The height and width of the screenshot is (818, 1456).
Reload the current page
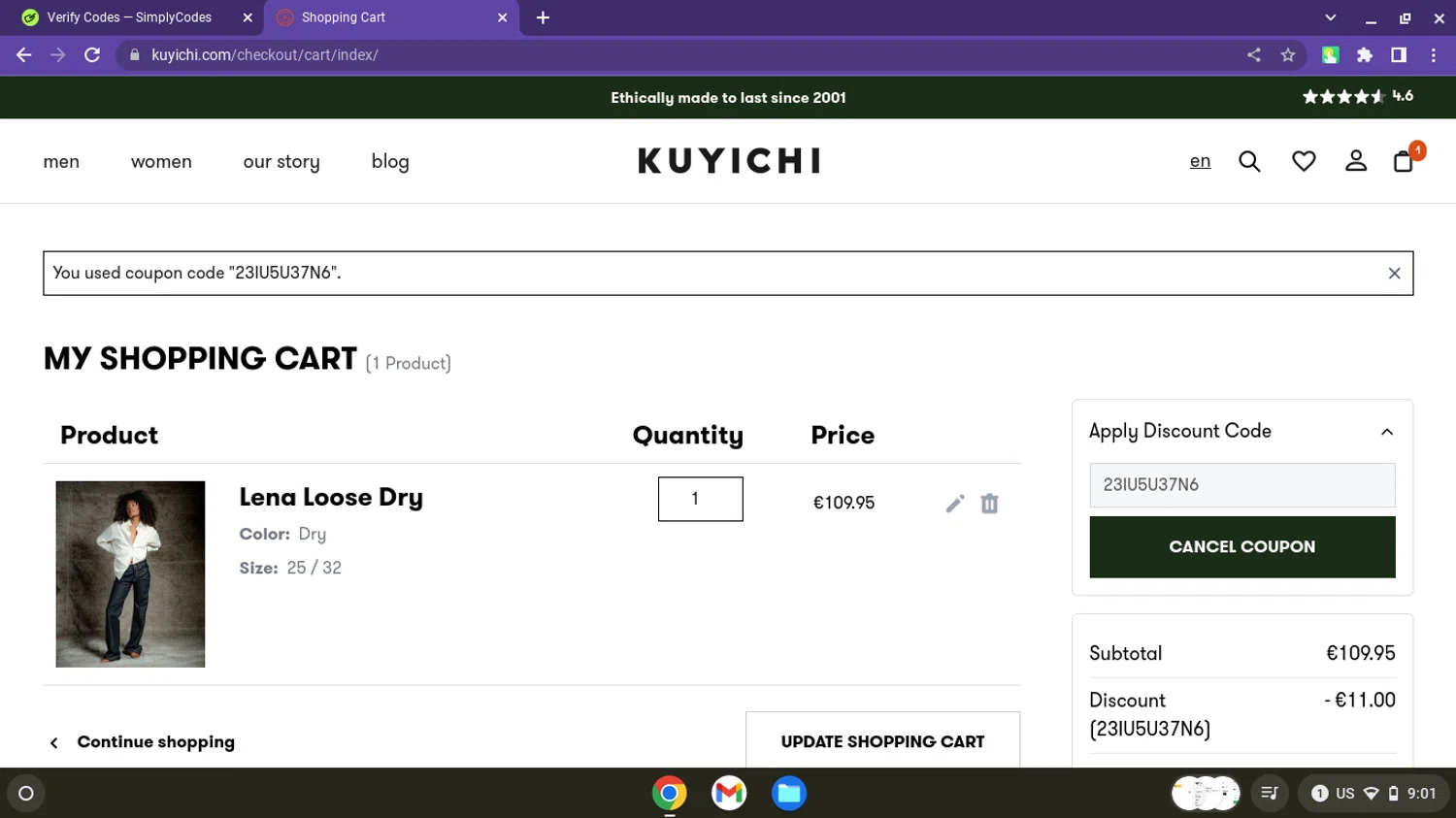point(92,55)
